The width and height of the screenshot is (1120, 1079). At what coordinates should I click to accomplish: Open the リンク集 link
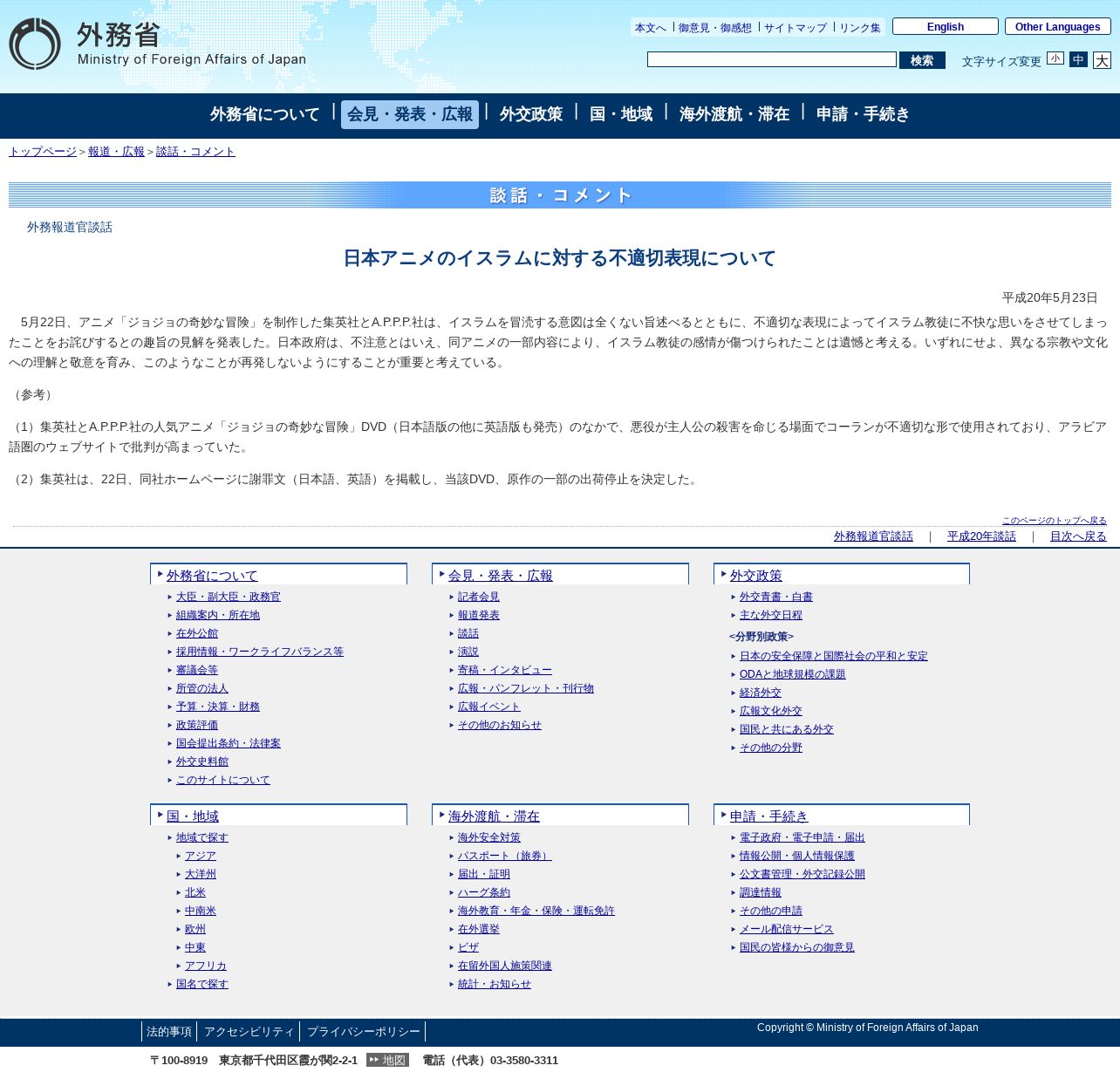point(860,28)
